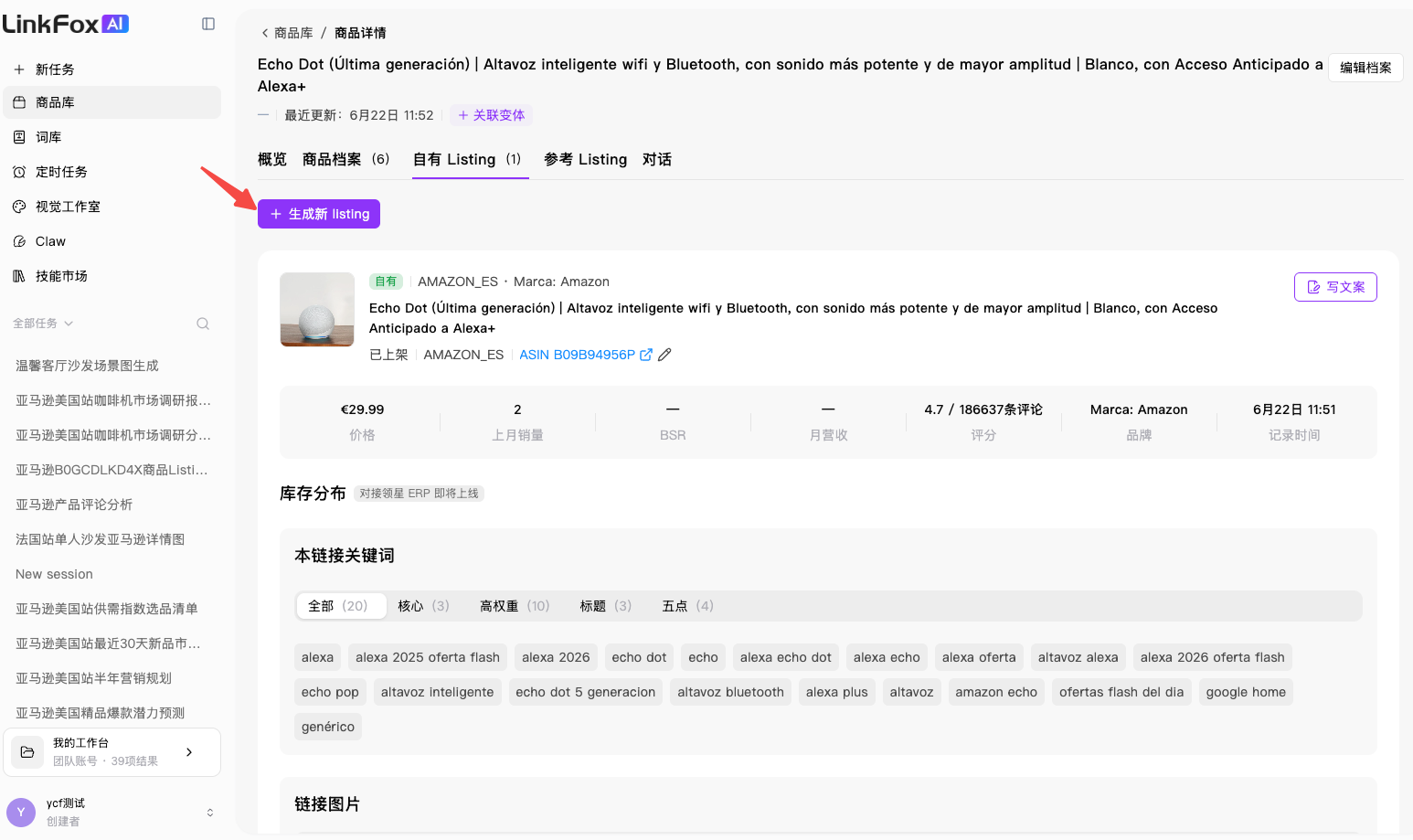
Task: Filter keywords by 高权重 (10)
Action: pyautogui.click(x=515, y=606)
